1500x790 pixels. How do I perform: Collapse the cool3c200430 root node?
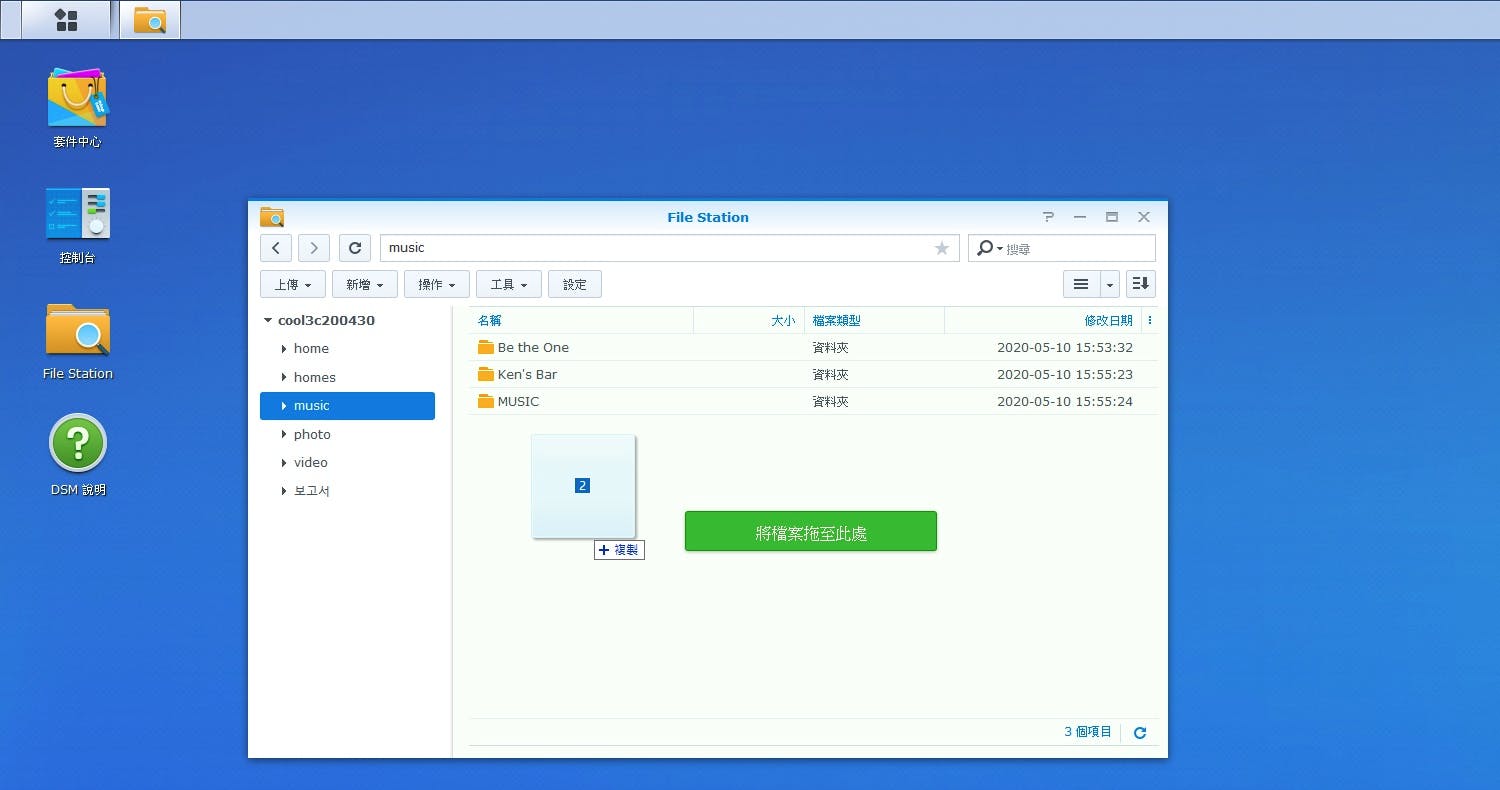[268, 321]
